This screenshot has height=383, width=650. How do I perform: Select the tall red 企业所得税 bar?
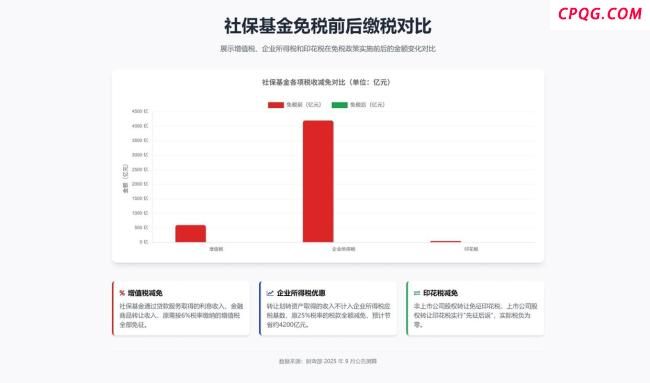coord(318,181)
